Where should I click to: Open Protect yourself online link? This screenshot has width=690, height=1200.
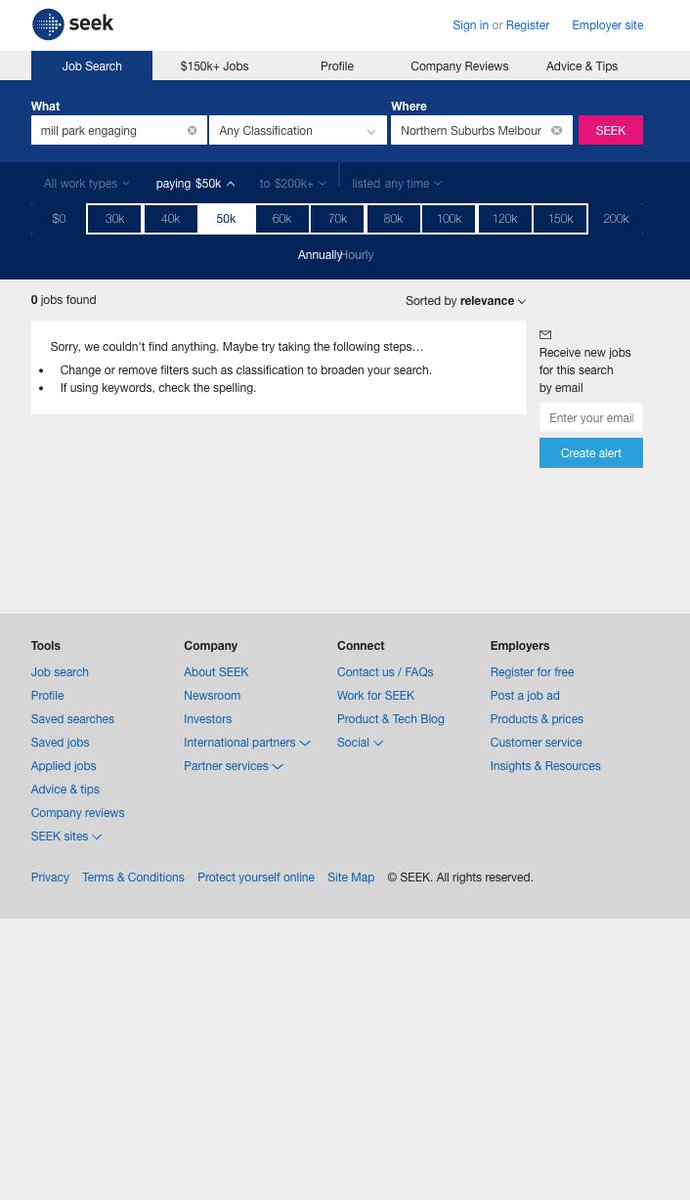click(256, 877)
